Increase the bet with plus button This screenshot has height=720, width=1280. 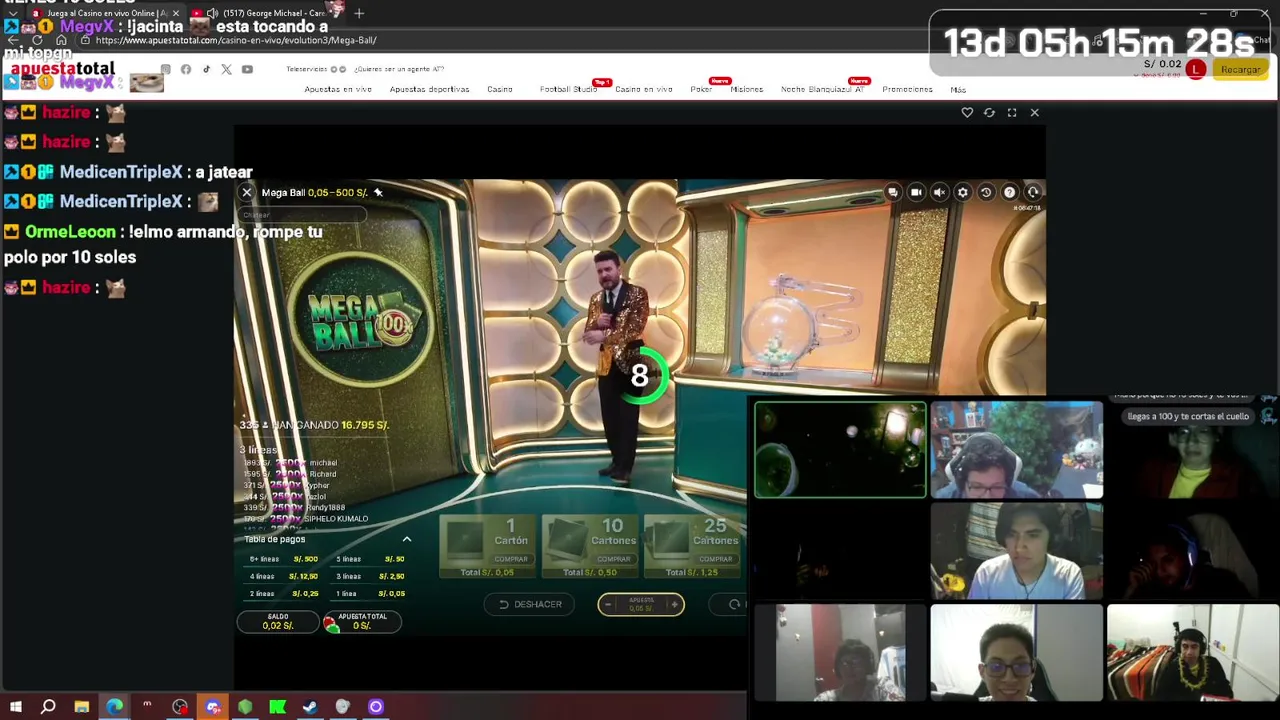[x=675, y=604]
